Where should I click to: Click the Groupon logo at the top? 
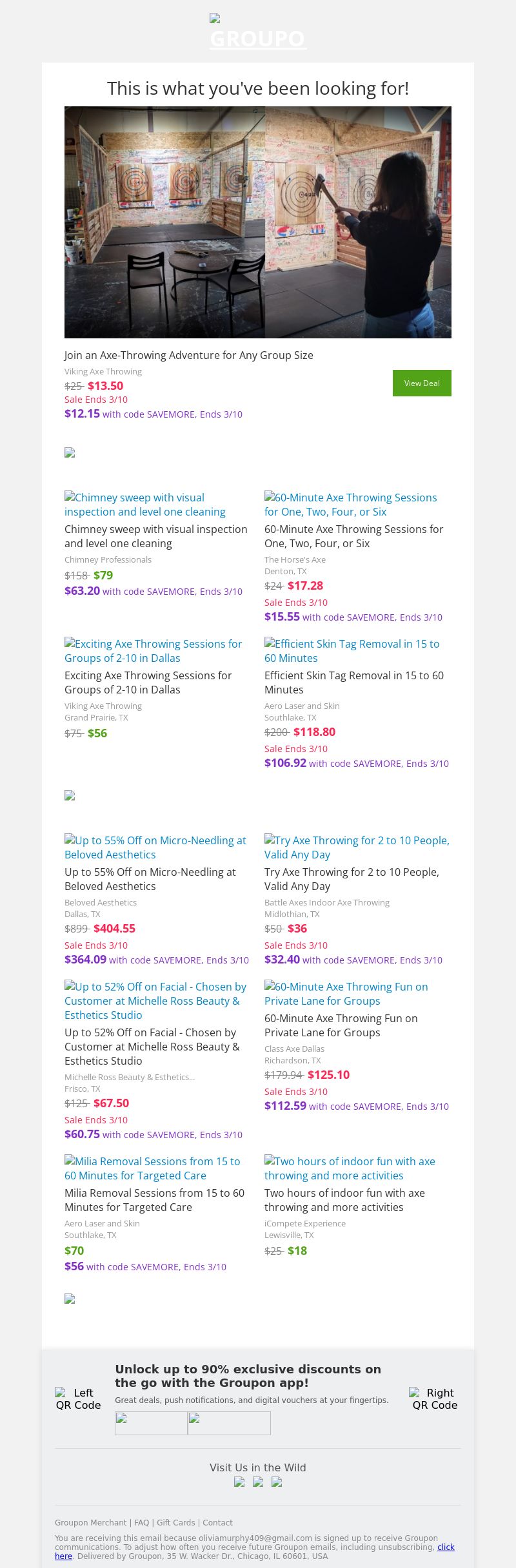coord(257,32)
